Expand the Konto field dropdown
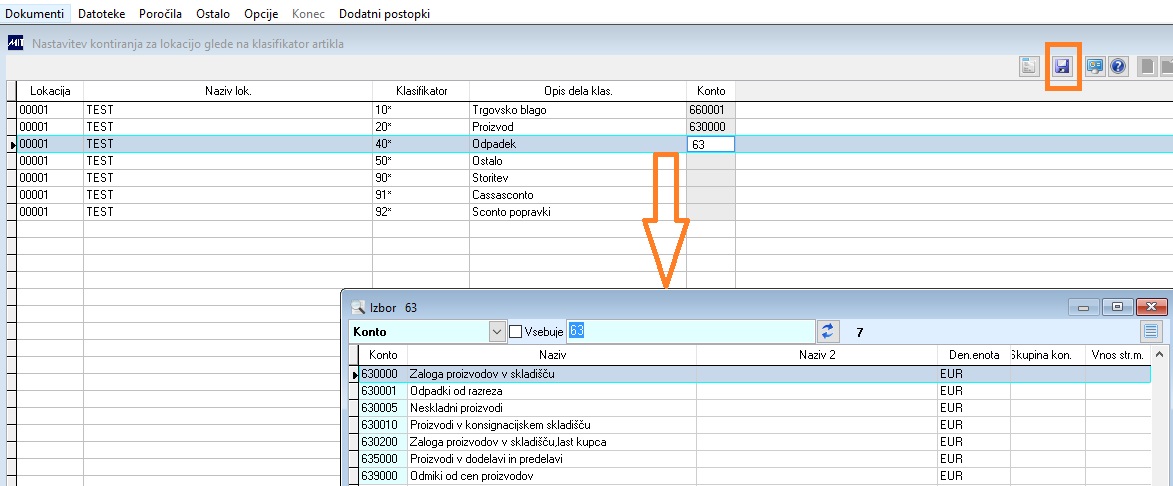Screen dimensions: 1173x486 click(497, 331)
